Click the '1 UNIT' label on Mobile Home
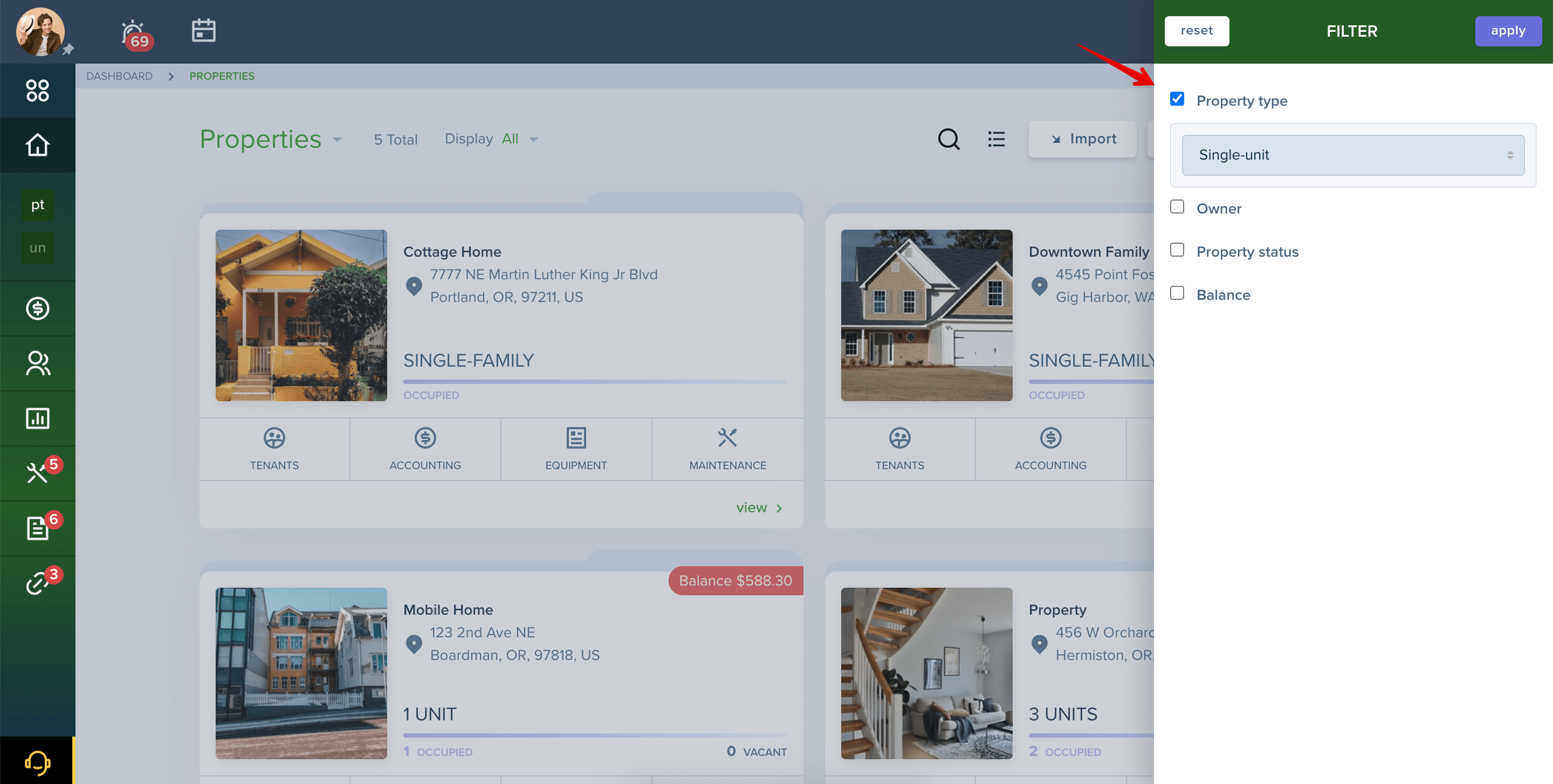 coord(430,714)
